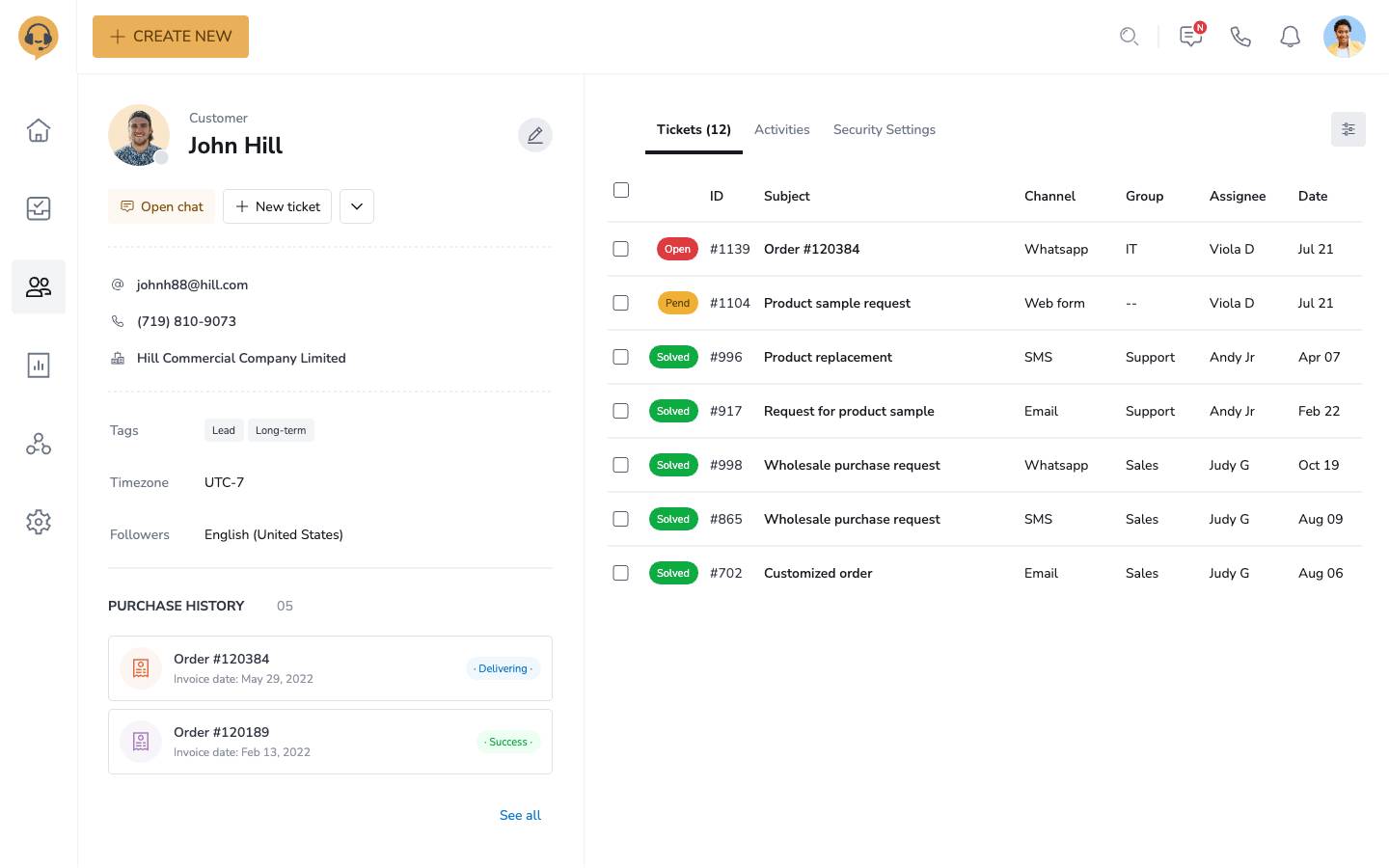Click See all purchase history link
Screen dimensions: 1389x868
tap(520, 815)
